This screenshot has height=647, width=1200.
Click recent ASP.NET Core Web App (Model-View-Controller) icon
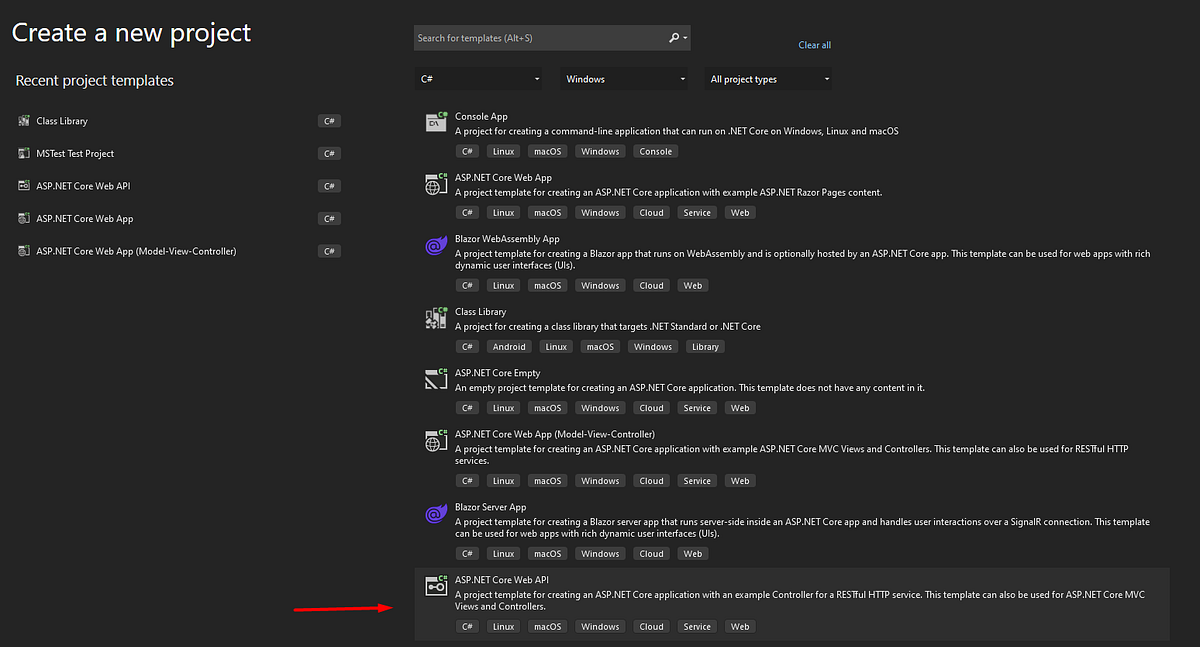(25, 251)
